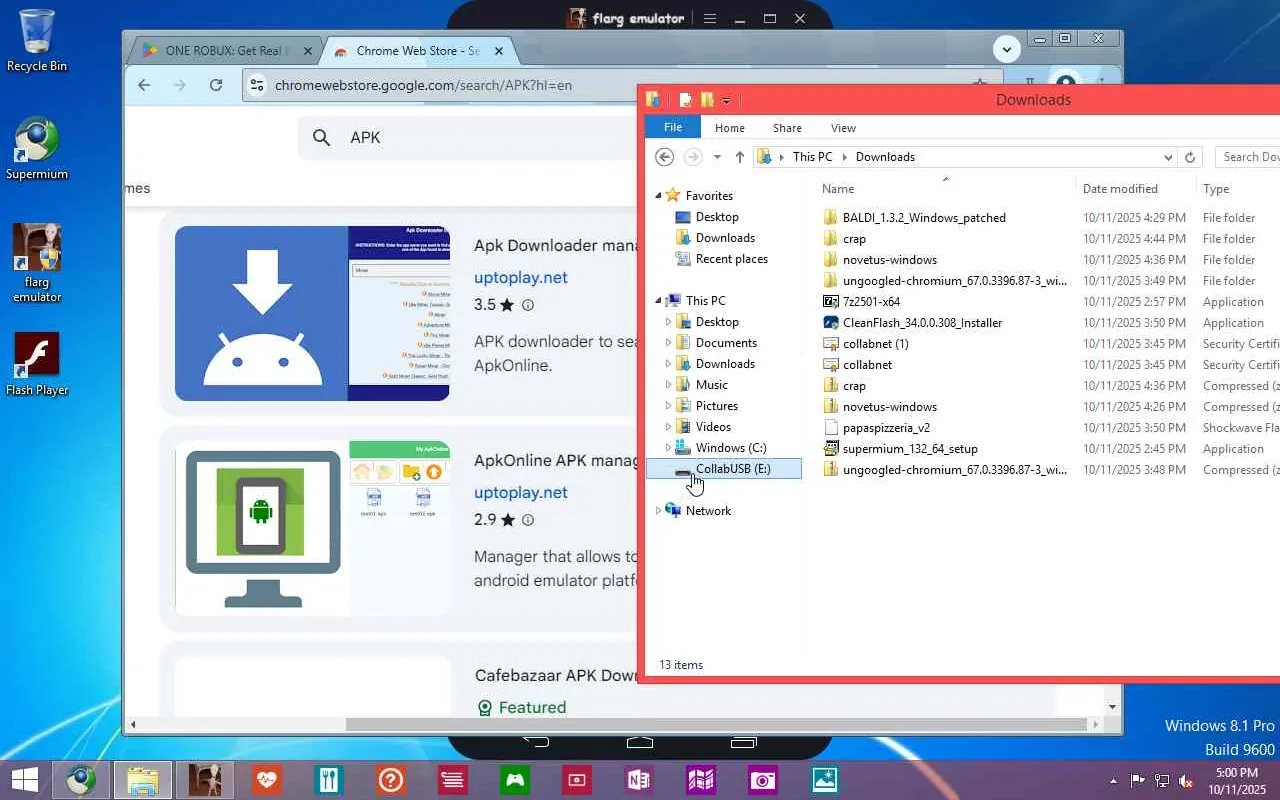Show rating info for the 3.5 star extension

528,305
